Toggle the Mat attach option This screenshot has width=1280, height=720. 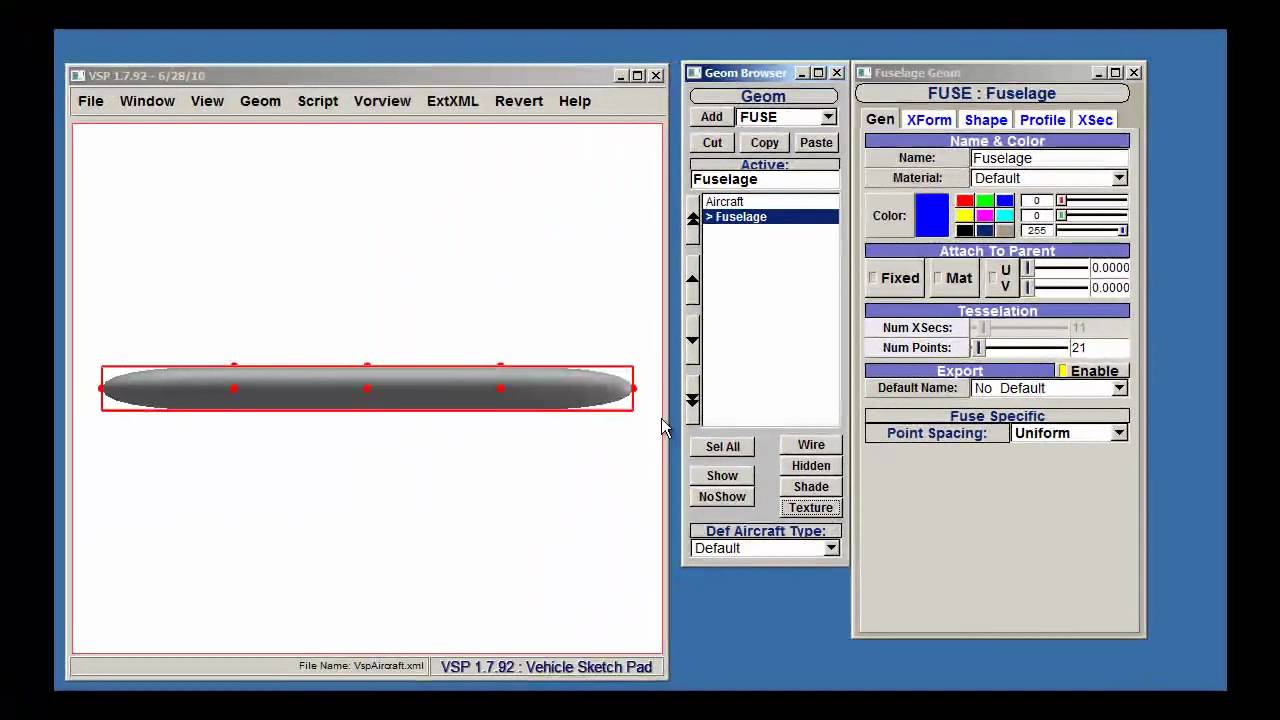[x=952, y=278]
